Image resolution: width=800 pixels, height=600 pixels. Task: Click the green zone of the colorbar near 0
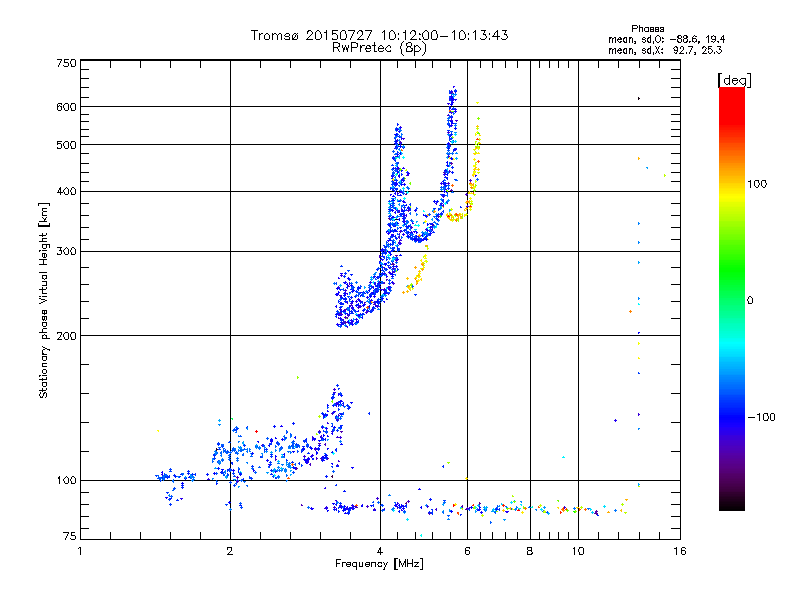[732, 288]
